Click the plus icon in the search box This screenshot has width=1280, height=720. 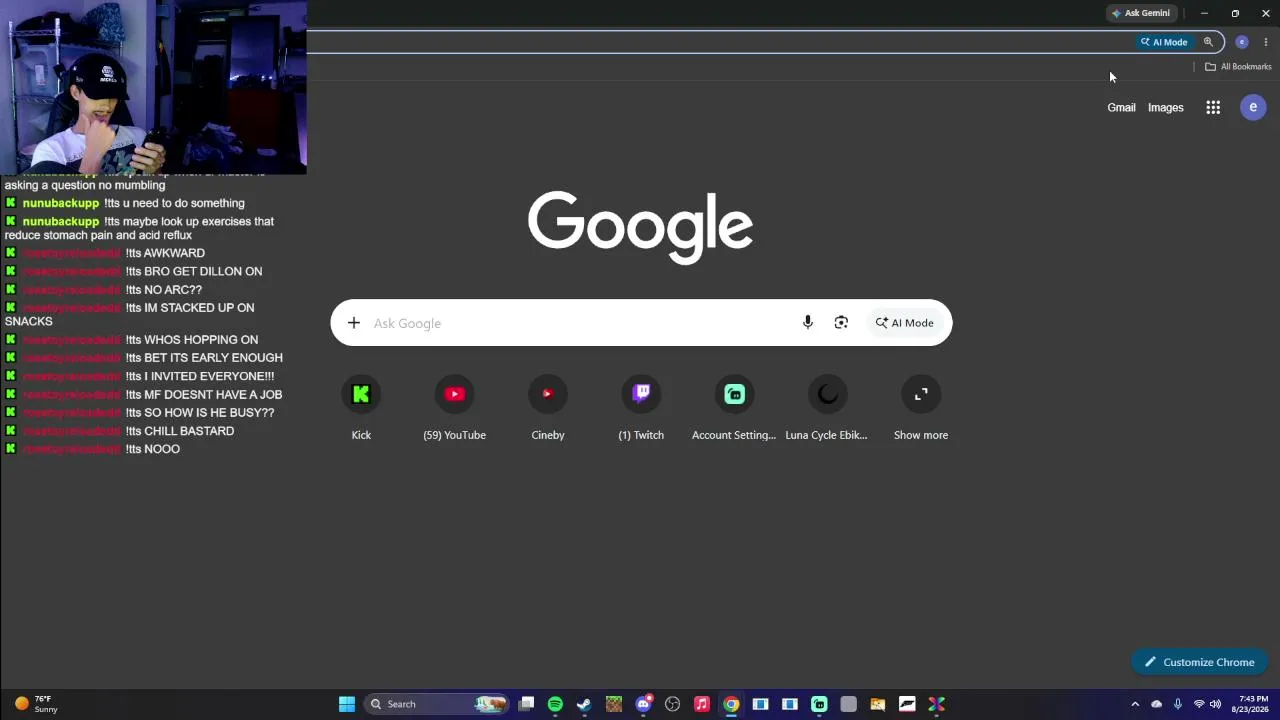[353, 323]
